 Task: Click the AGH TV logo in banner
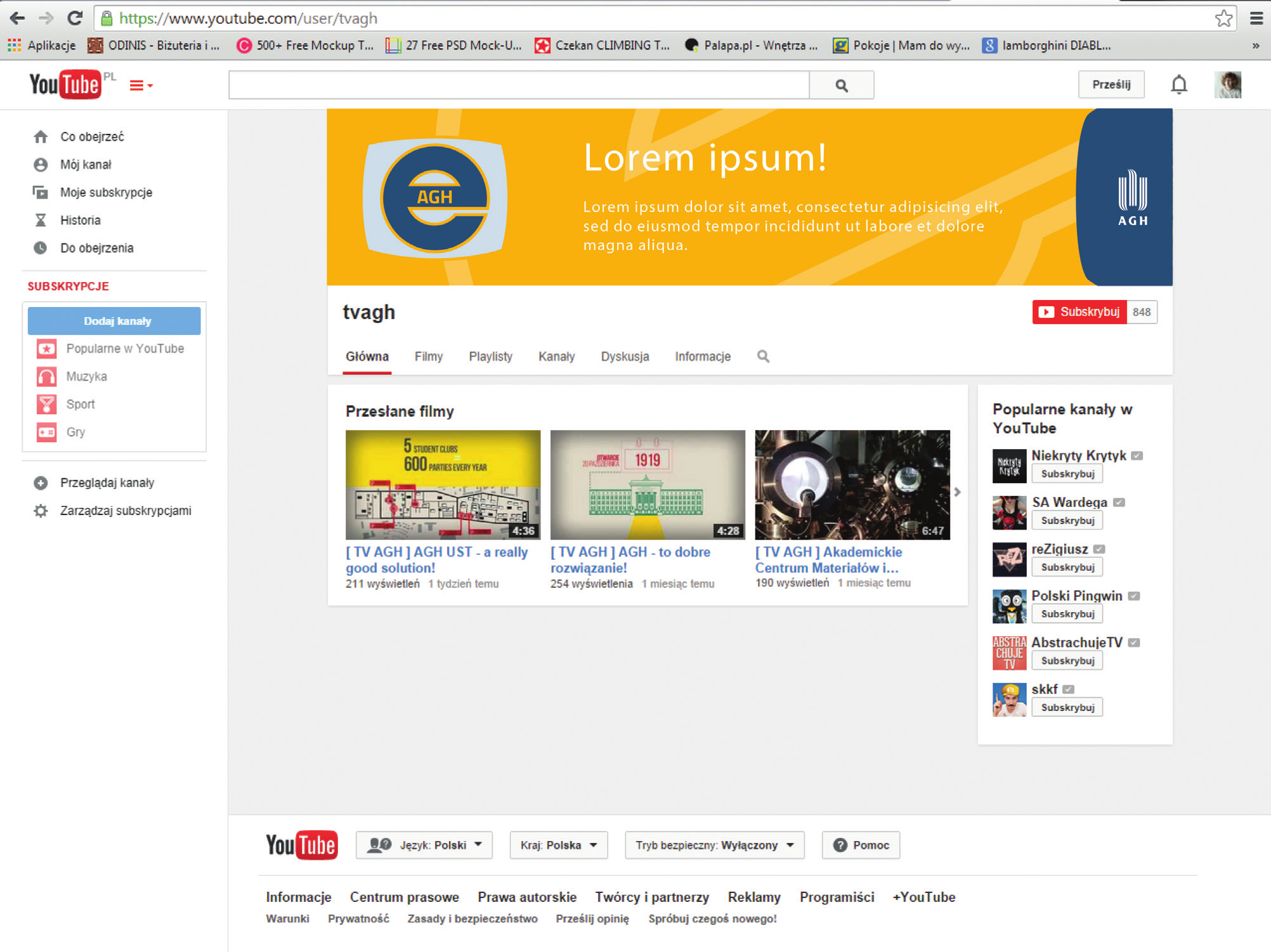tap(435, 198)
